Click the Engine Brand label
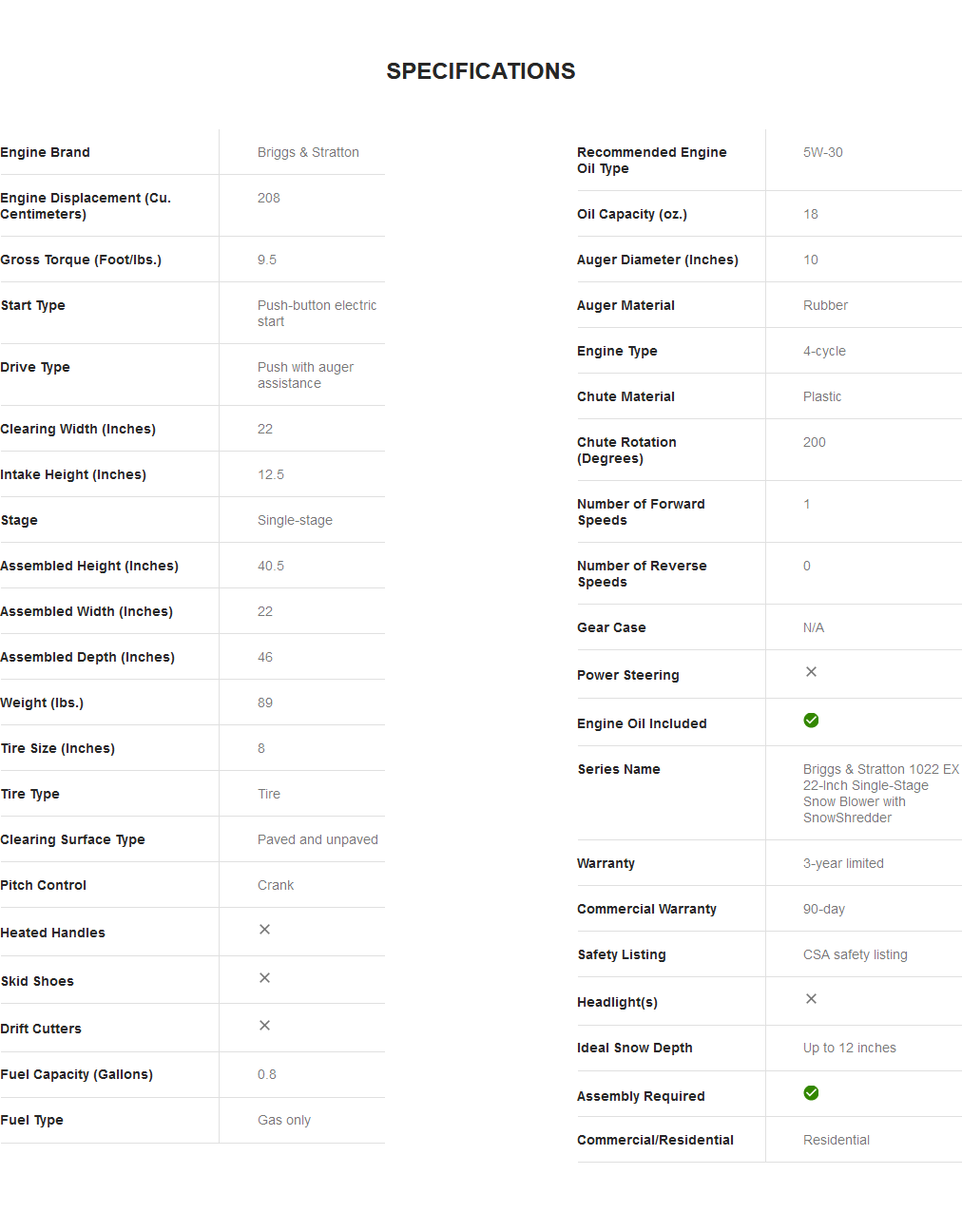 tap(46, 152)
